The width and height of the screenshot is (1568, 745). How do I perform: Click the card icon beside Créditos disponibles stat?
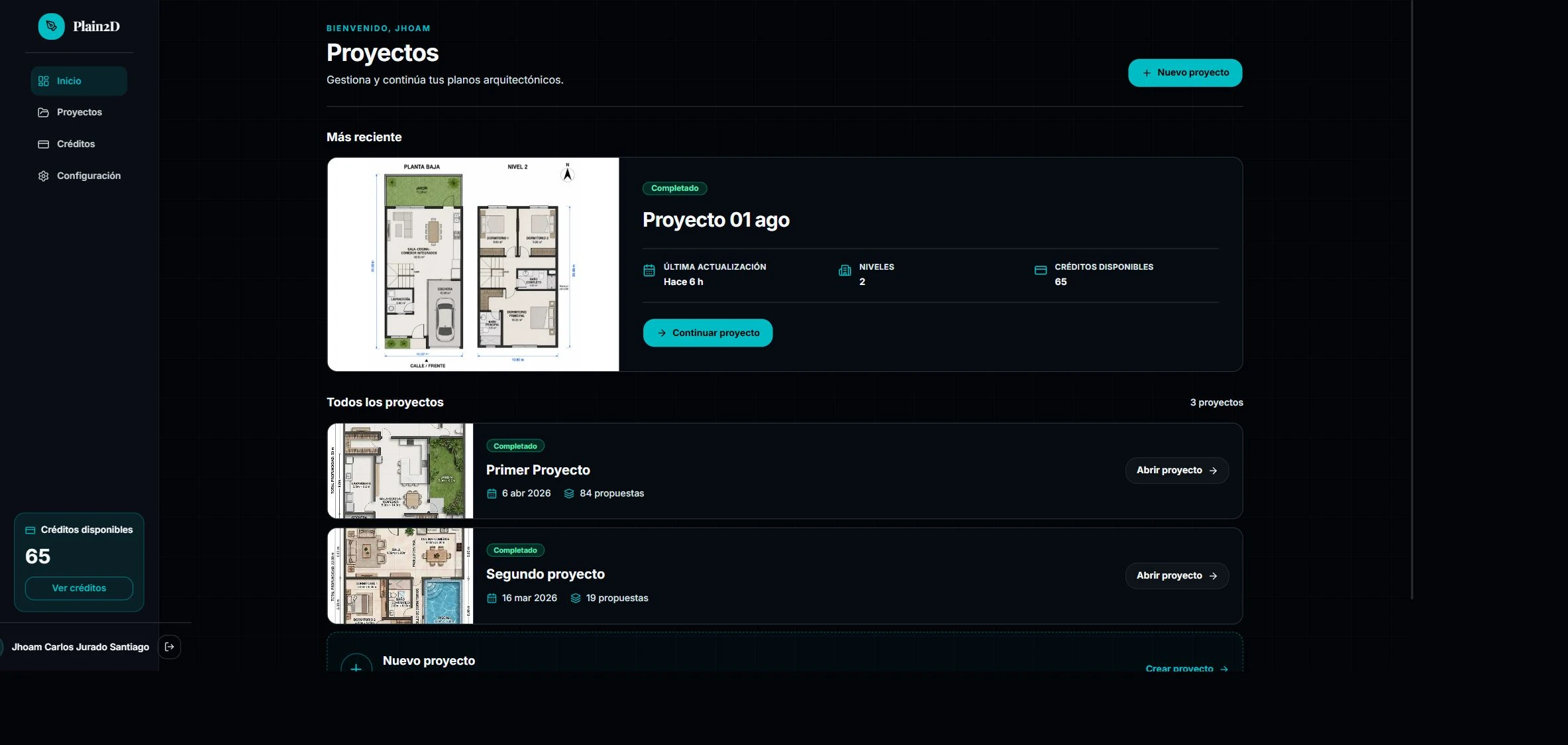[1041, 270]
